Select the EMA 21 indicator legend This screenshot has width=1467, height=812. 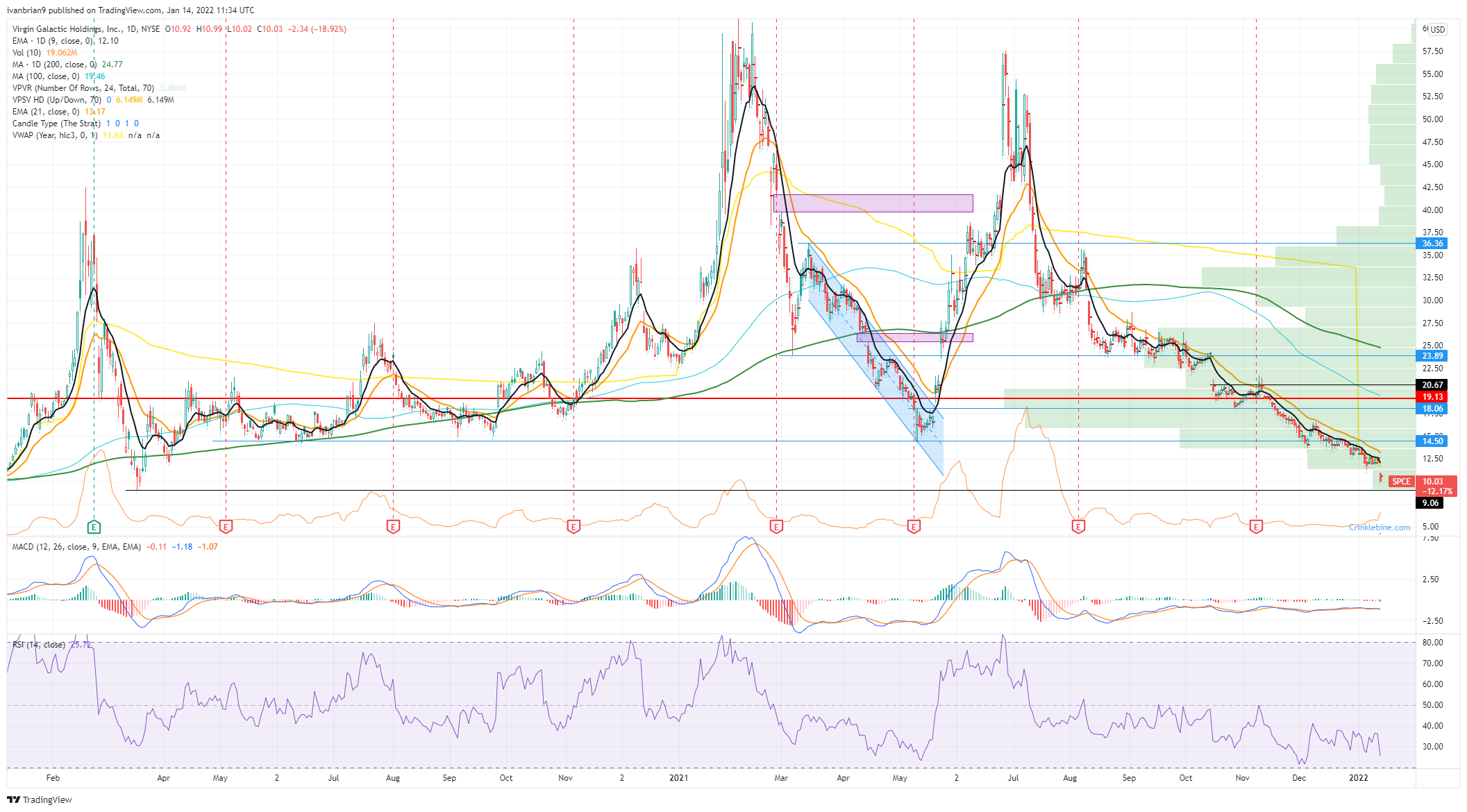coord(58,112)
